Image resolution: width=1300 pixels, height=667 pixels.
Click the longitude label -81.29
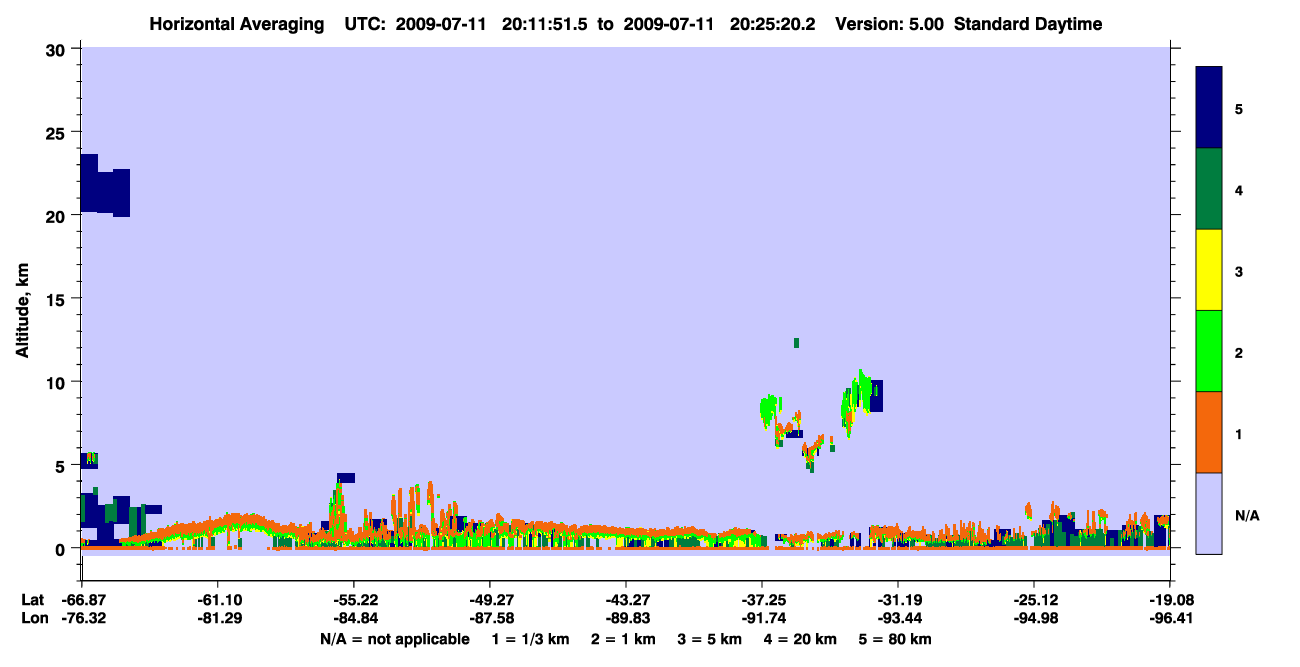[218, 619]
